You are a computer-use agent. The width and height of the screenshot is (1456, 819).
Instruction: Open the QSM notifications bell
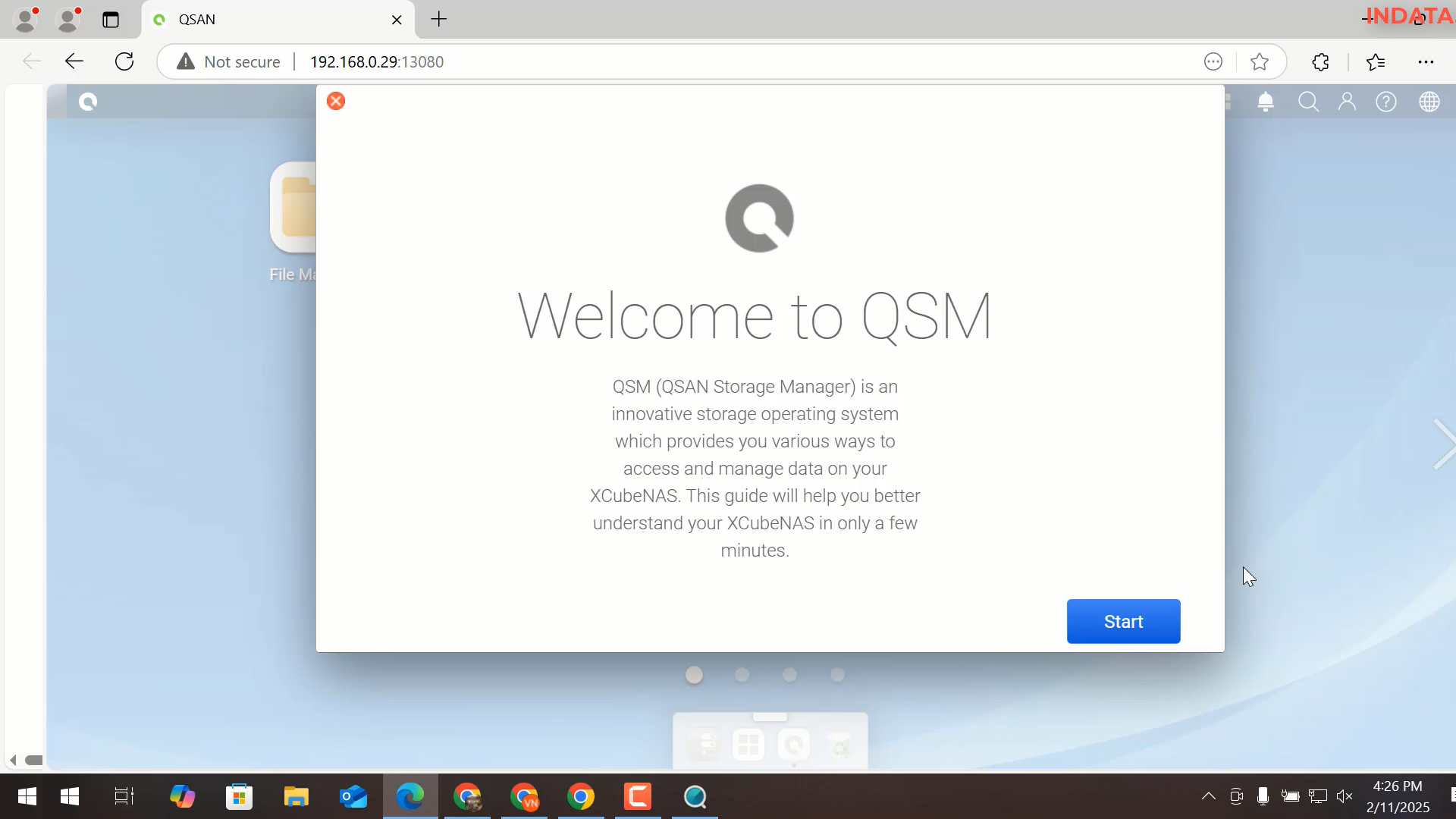tap(1266, 102)
